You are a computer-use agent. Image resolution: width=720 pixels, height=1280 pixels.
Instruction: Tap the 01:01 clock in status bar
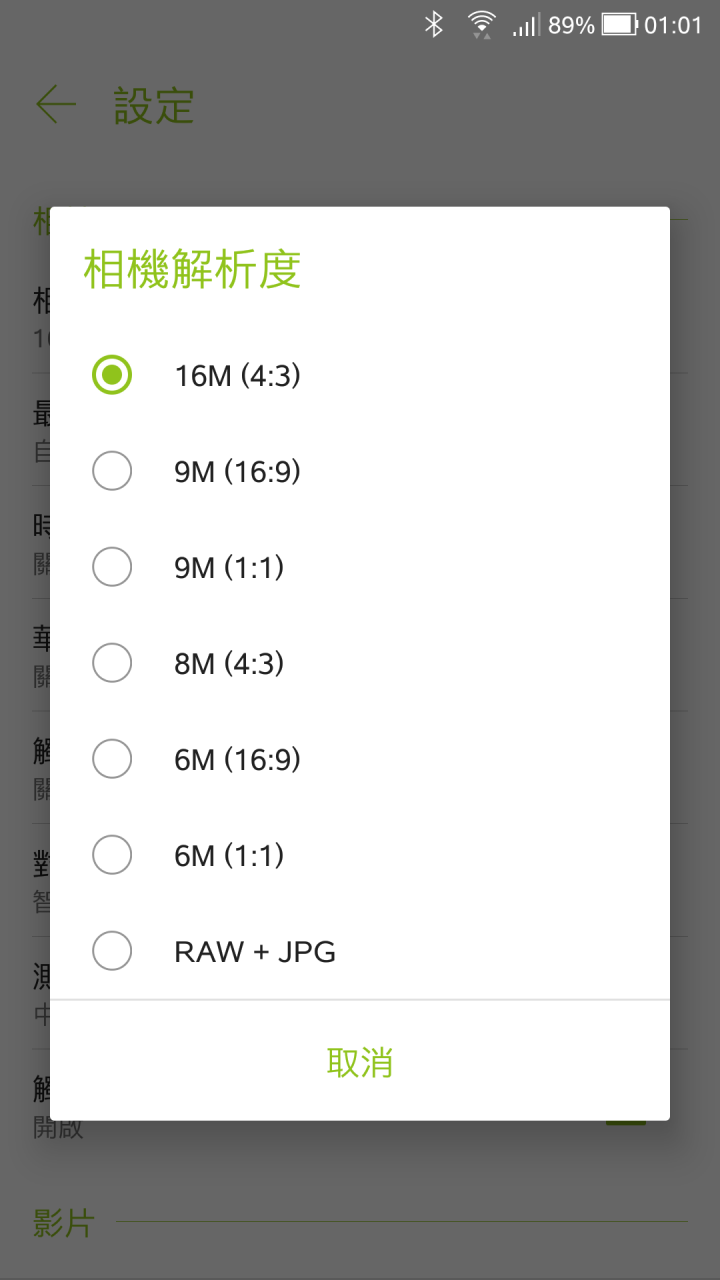click(x=674, y=25)
